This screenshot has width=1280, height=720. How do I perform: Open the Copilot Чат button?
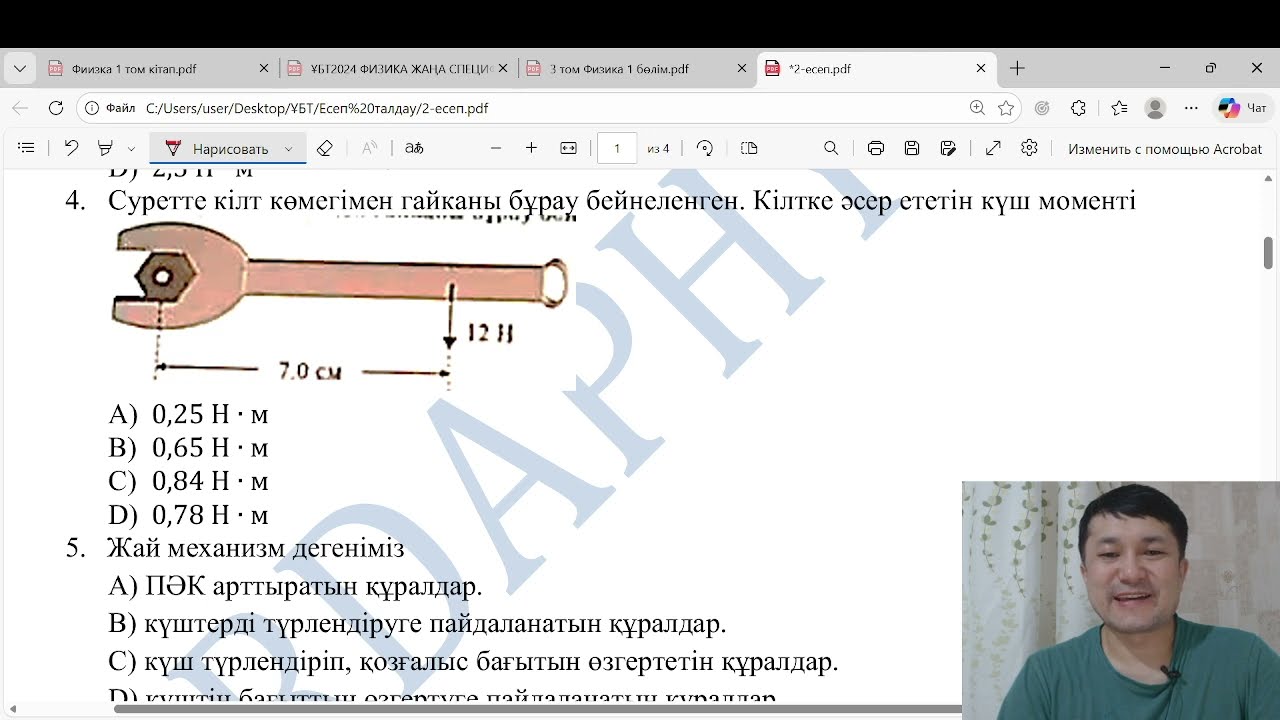coord(1243,108)
